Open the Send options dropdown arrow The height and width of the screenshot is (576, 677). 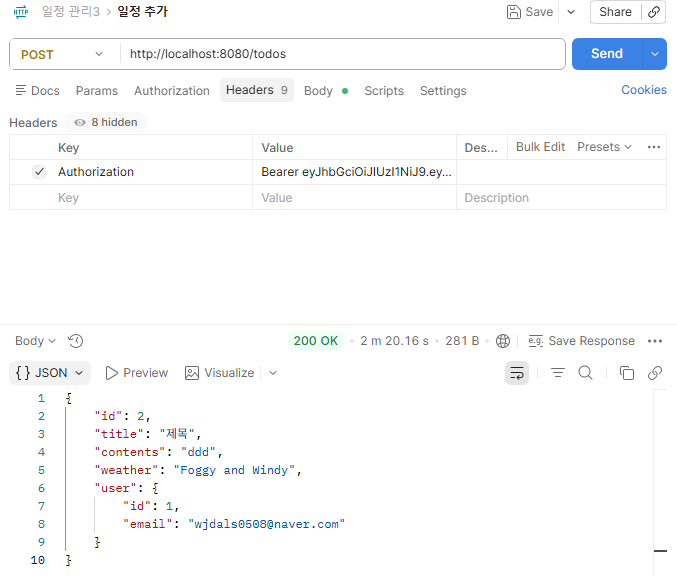click(x=655, y=54)
